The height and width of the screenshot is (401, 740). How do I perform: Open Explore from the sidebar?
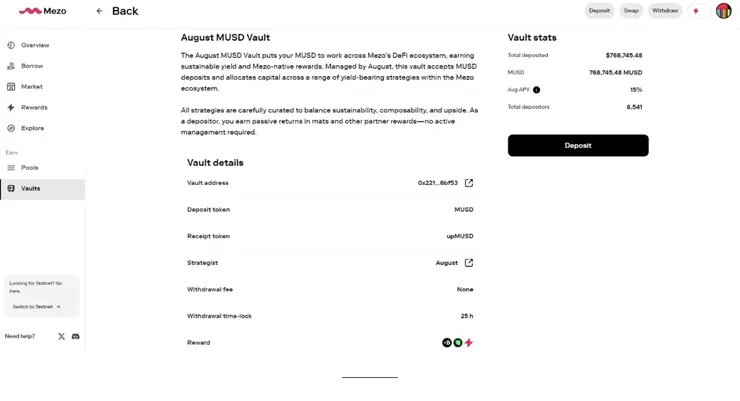33,128
